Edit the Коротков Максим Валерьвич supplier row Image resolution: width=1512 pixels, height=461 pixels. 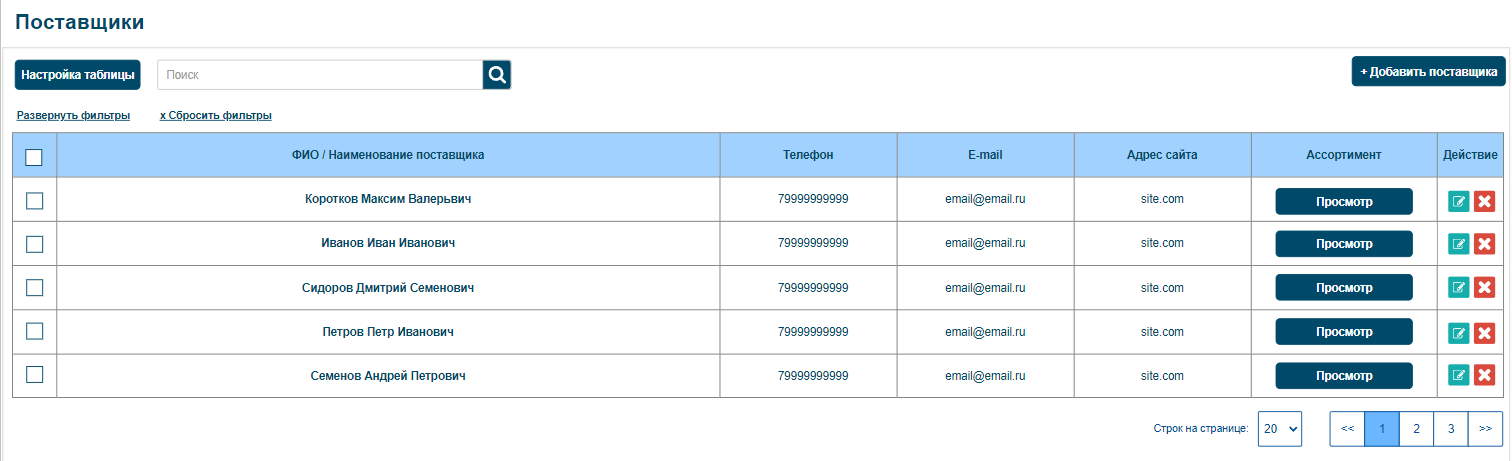(1459, 202)
